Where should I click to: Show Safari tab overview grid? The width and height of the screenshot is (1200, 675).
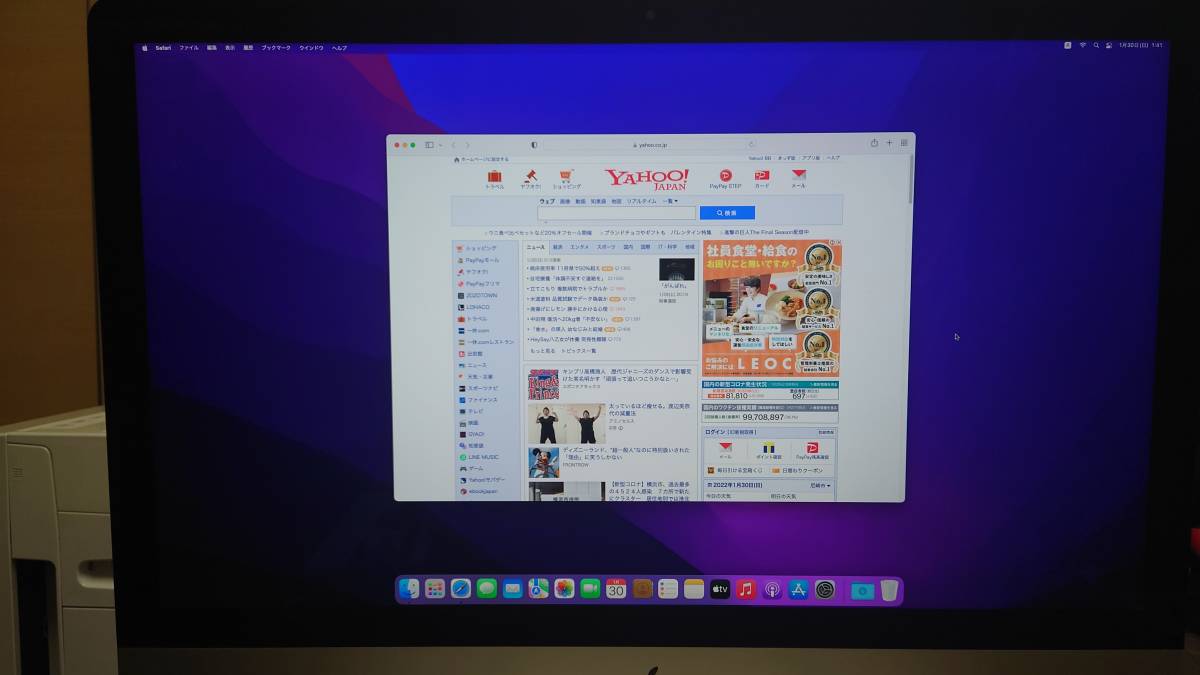pos(904,143)
